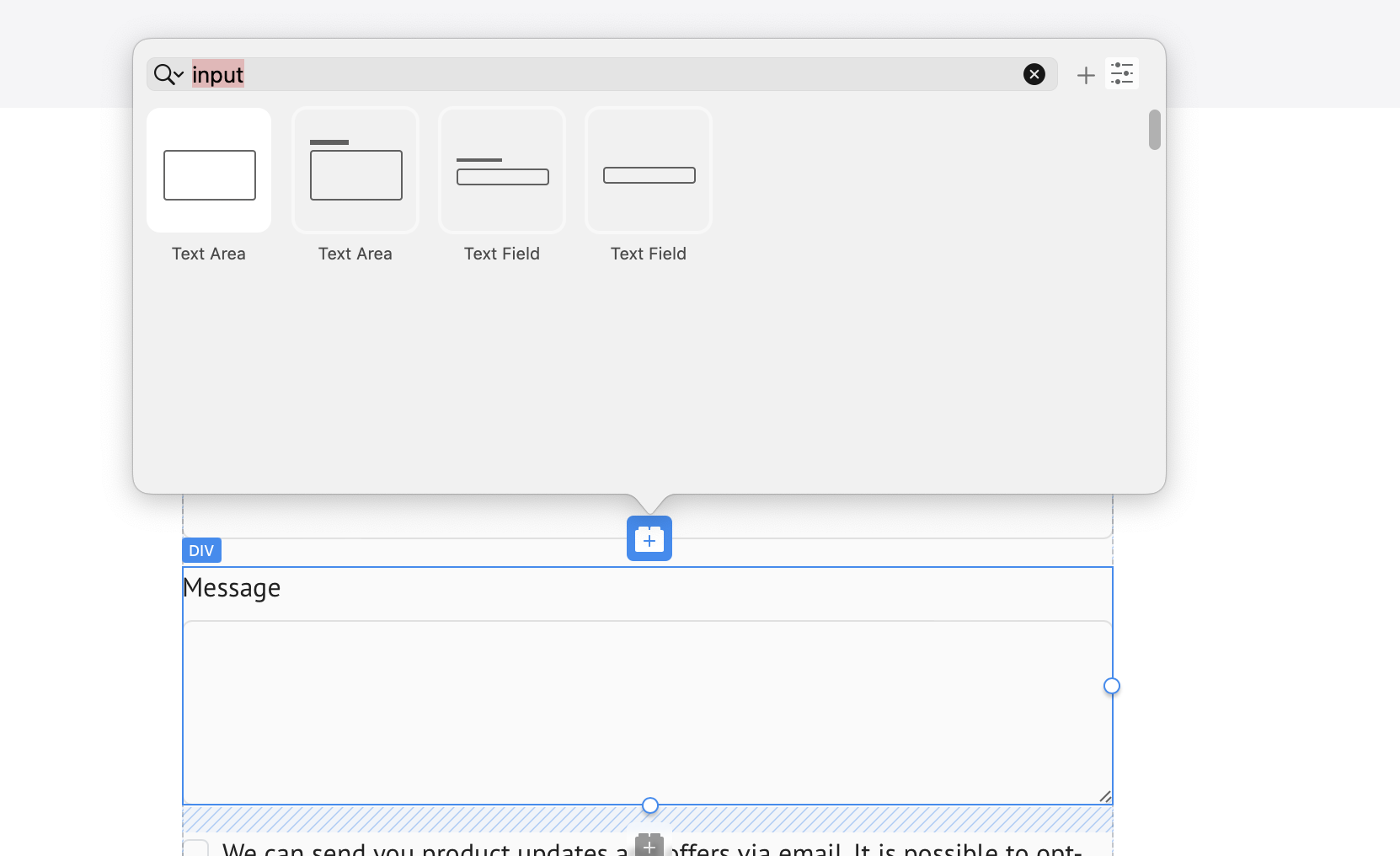Image resolution: width=1400 pixels, height=856 pixels.
Task: Open the search options dropdown by the magnifier
Action: pyautogui.click(x=168, y=74)
